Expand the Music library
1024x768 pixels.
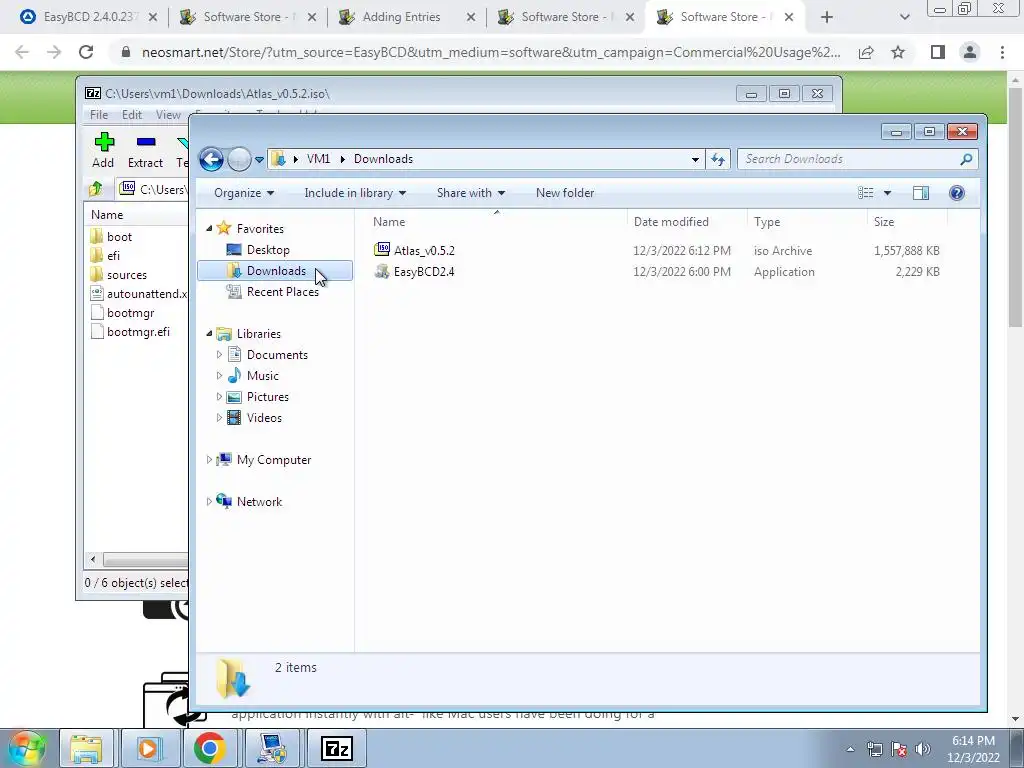click(219, 376)
